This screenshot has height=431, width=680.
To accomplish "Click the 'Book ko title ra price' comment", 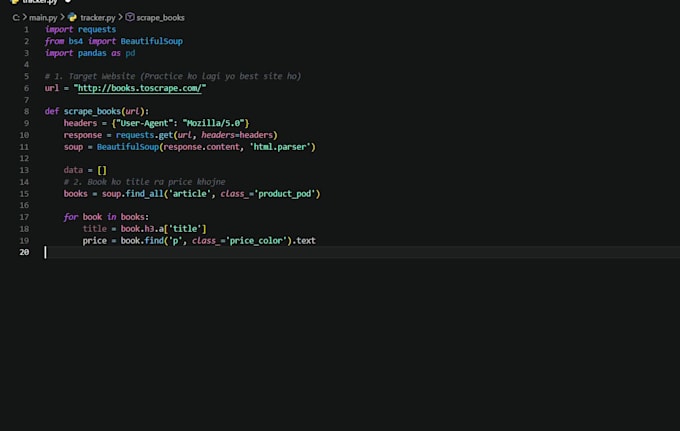I will [x=144, y=182].
